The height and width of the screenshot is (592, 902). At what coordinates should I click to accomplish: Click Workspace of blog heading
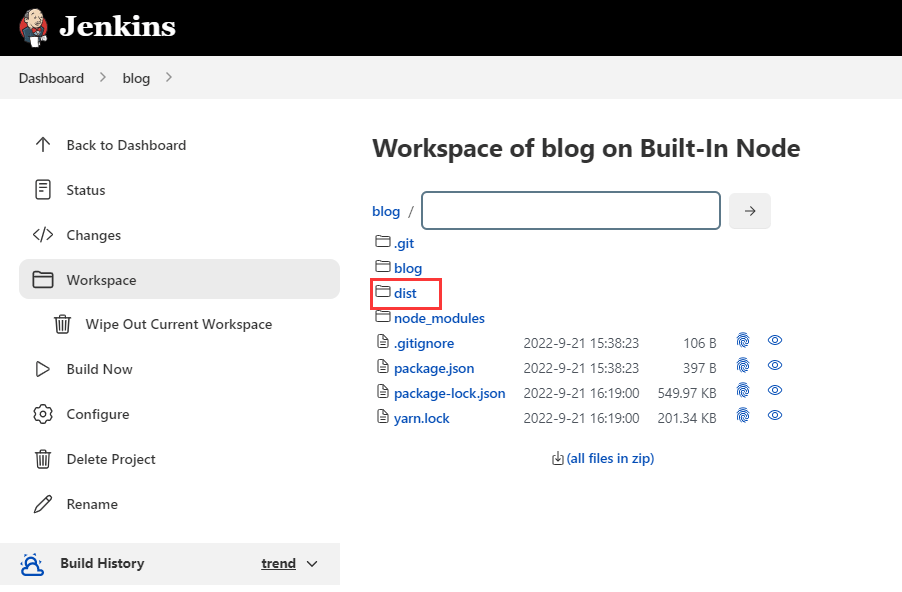point(586,148)
